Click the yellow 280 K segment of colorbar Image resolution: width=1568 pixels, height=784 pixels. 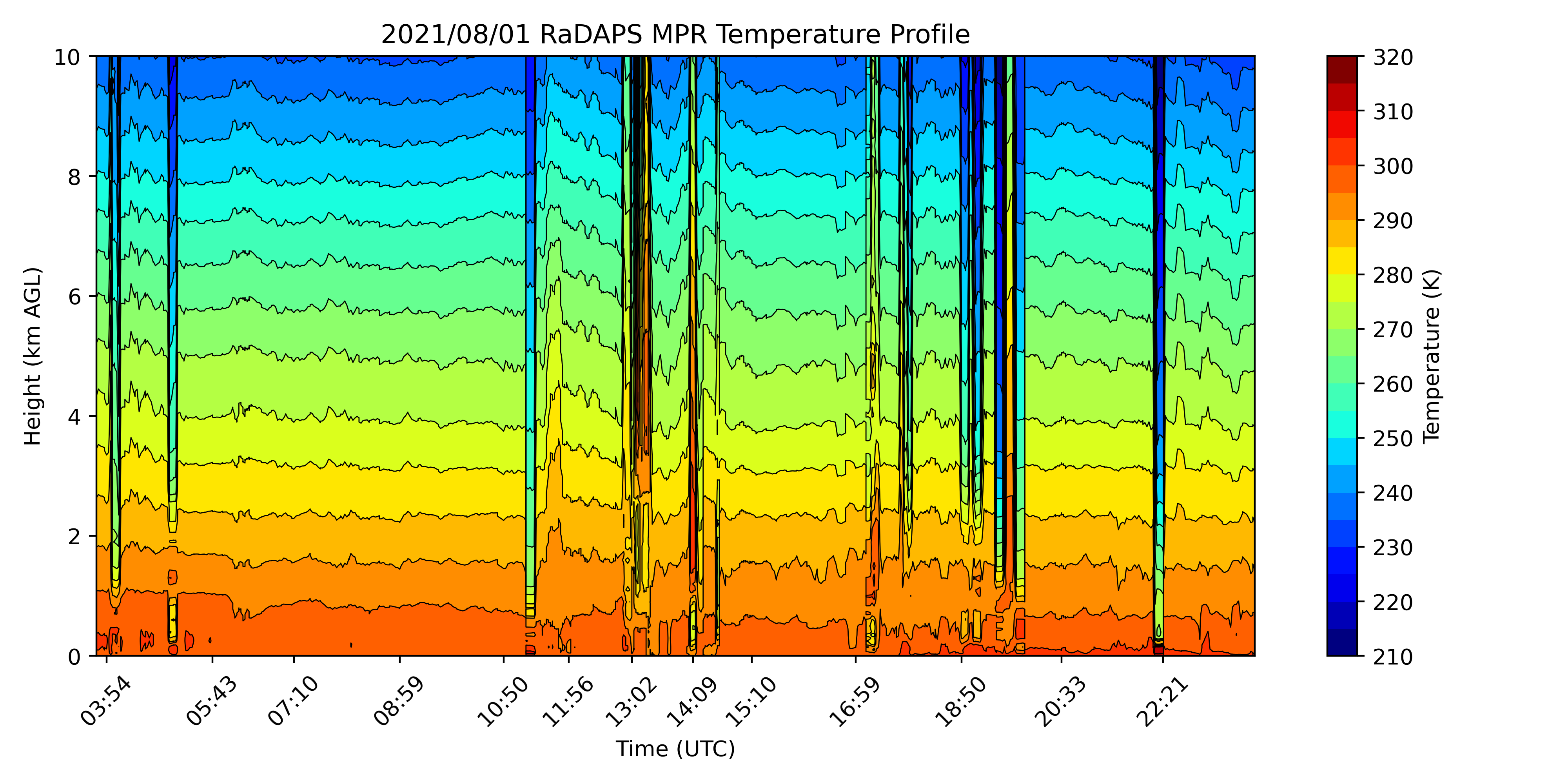[x=1342, y=261]
